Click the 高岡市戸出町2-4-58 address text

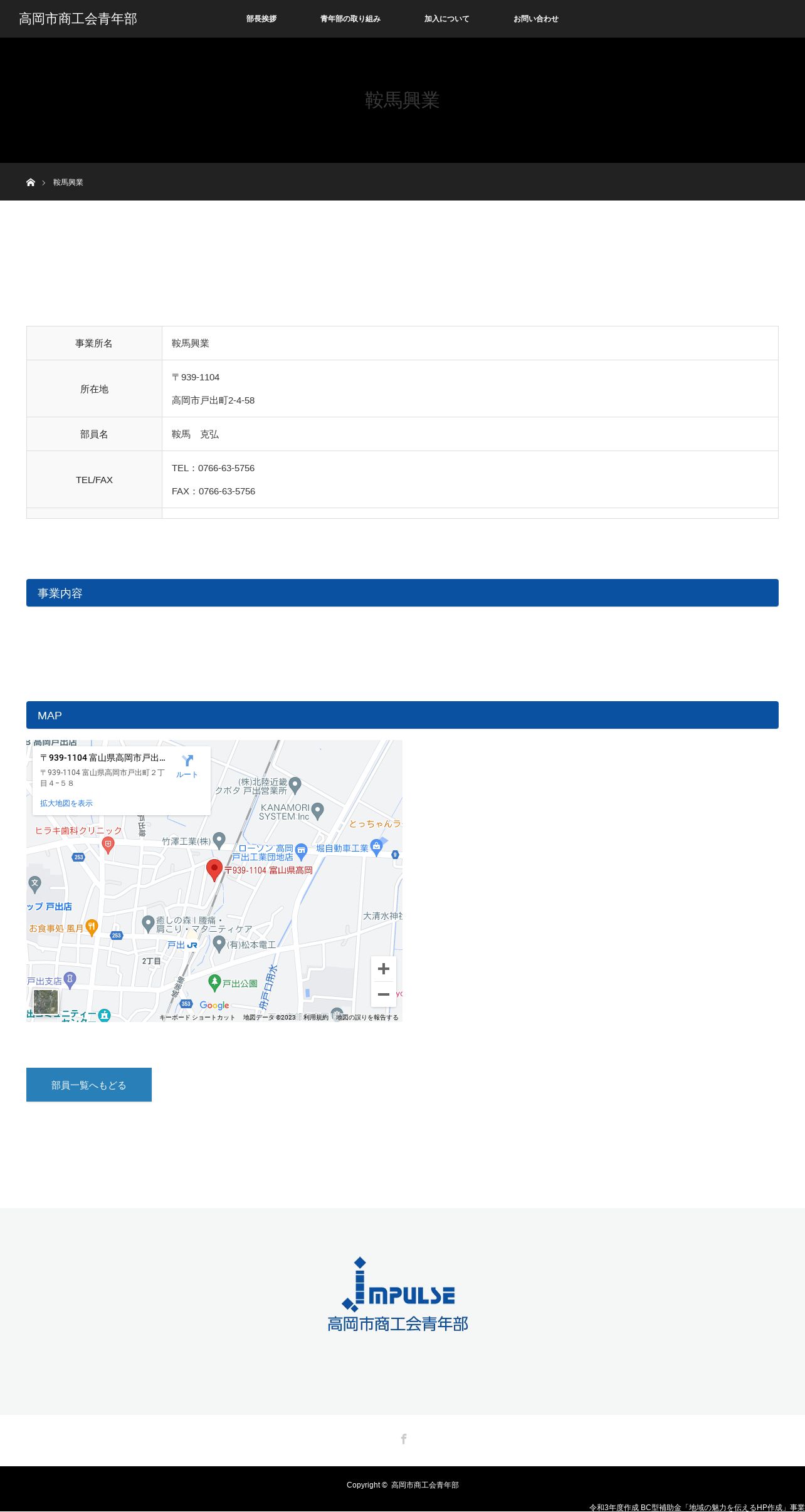pyautogui.click(x=213, y=400)
